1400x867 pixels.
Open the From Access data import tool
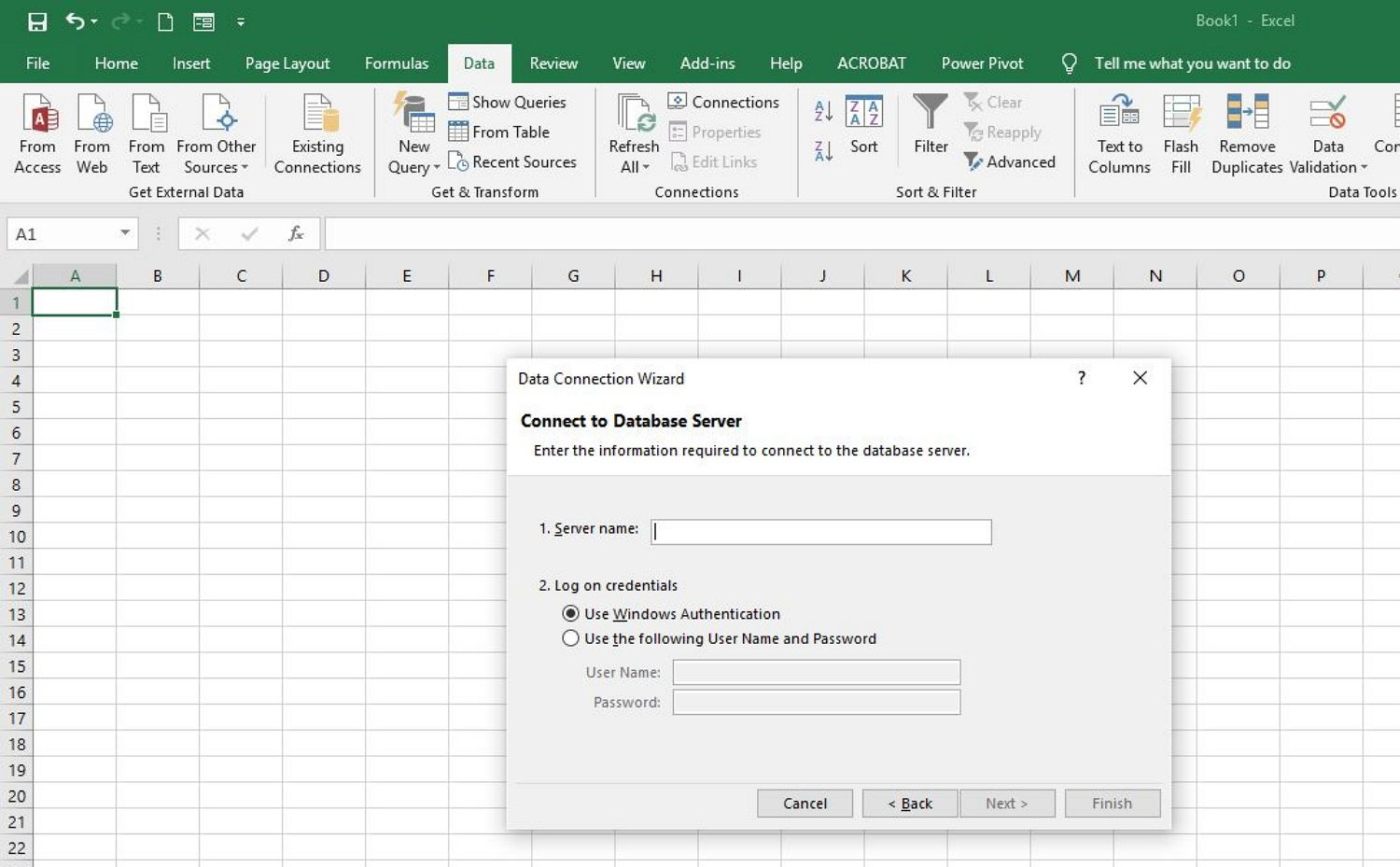37,133
